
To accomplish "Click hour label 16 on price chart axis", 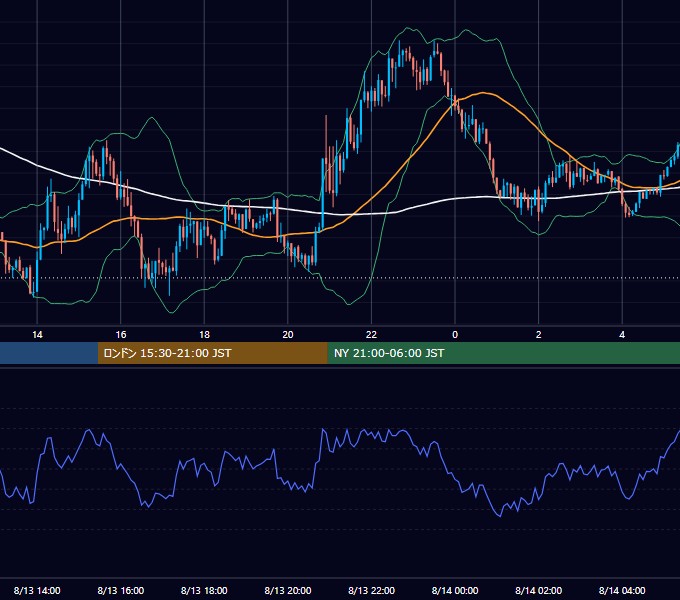I will click(x=121, y=335).
